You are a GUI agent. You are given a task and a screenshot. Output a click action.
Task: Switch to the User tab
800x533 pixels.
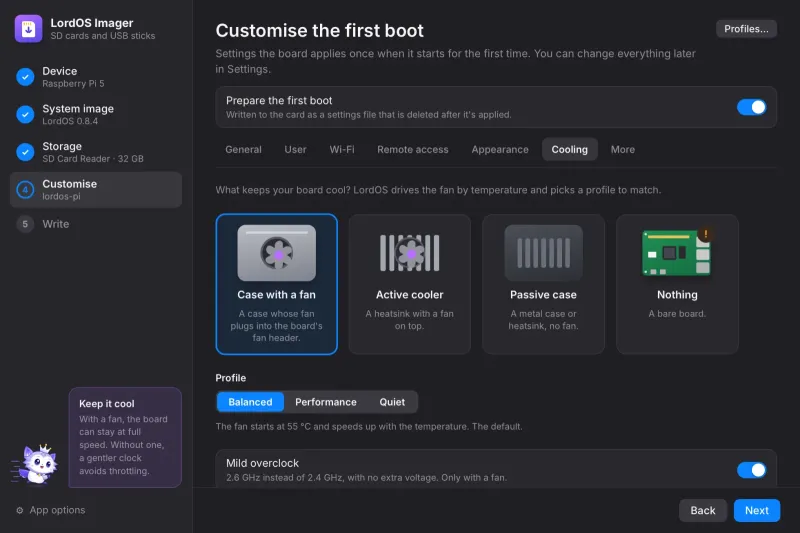coord(295,149)
